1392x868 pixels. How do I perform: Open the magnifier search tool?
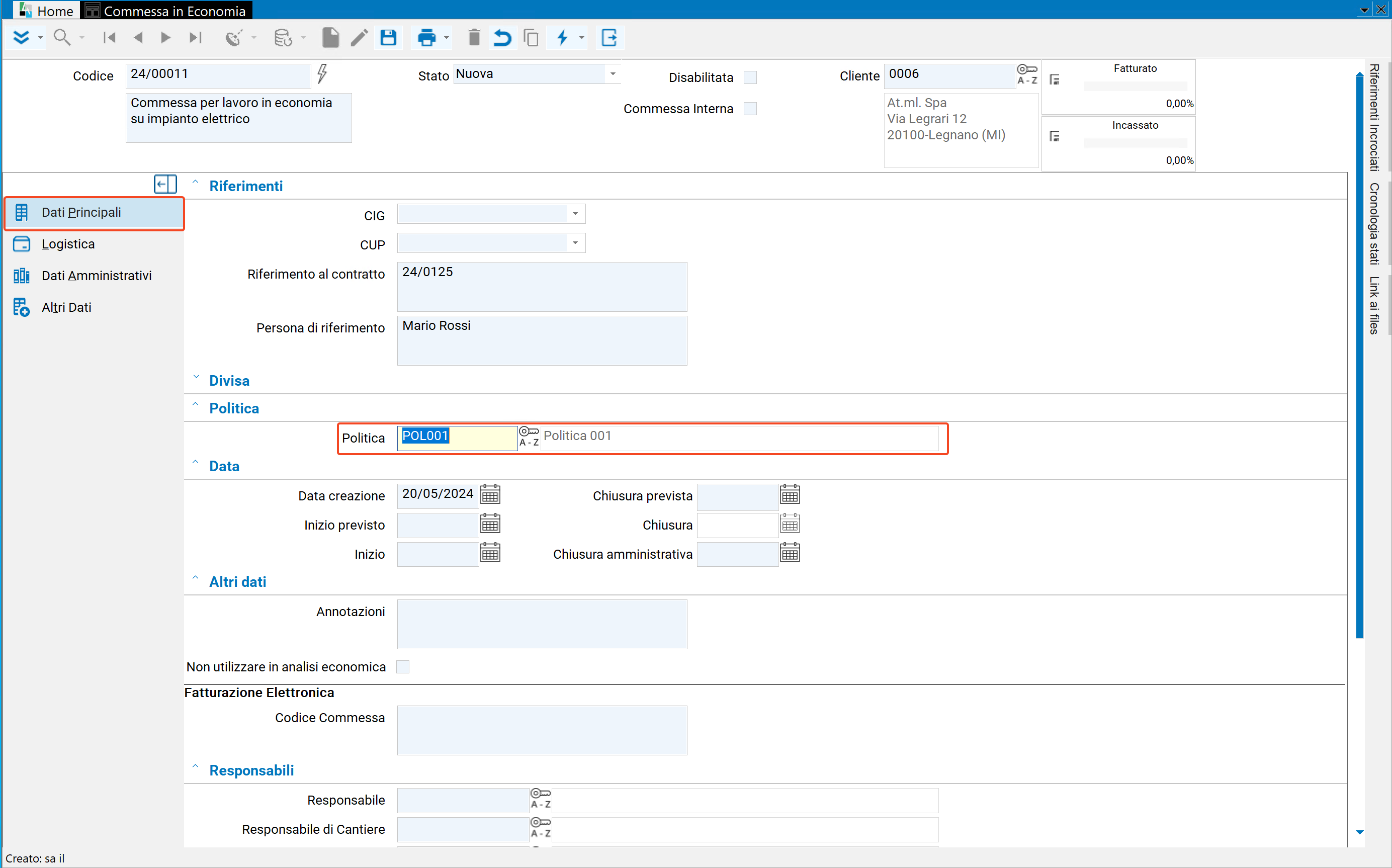click(x=61, y=38)
